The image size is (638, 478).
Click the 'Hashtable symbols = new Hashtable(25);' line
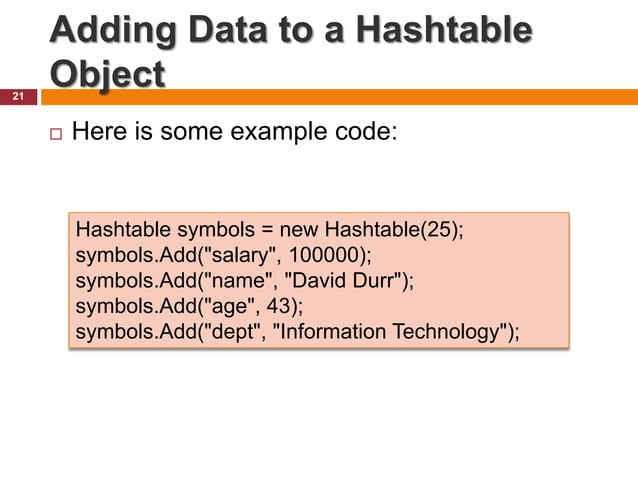(x=269, y=229)
